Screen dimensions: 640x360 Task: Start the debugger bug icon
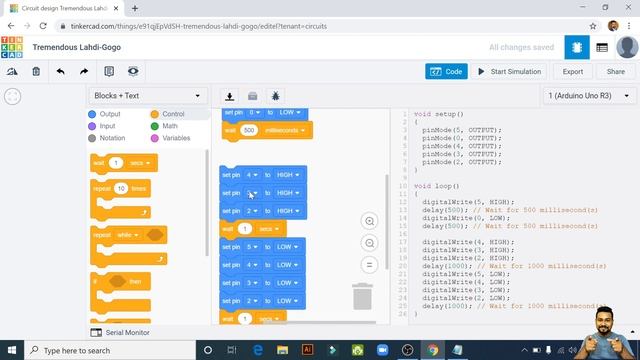pos(276,96)
